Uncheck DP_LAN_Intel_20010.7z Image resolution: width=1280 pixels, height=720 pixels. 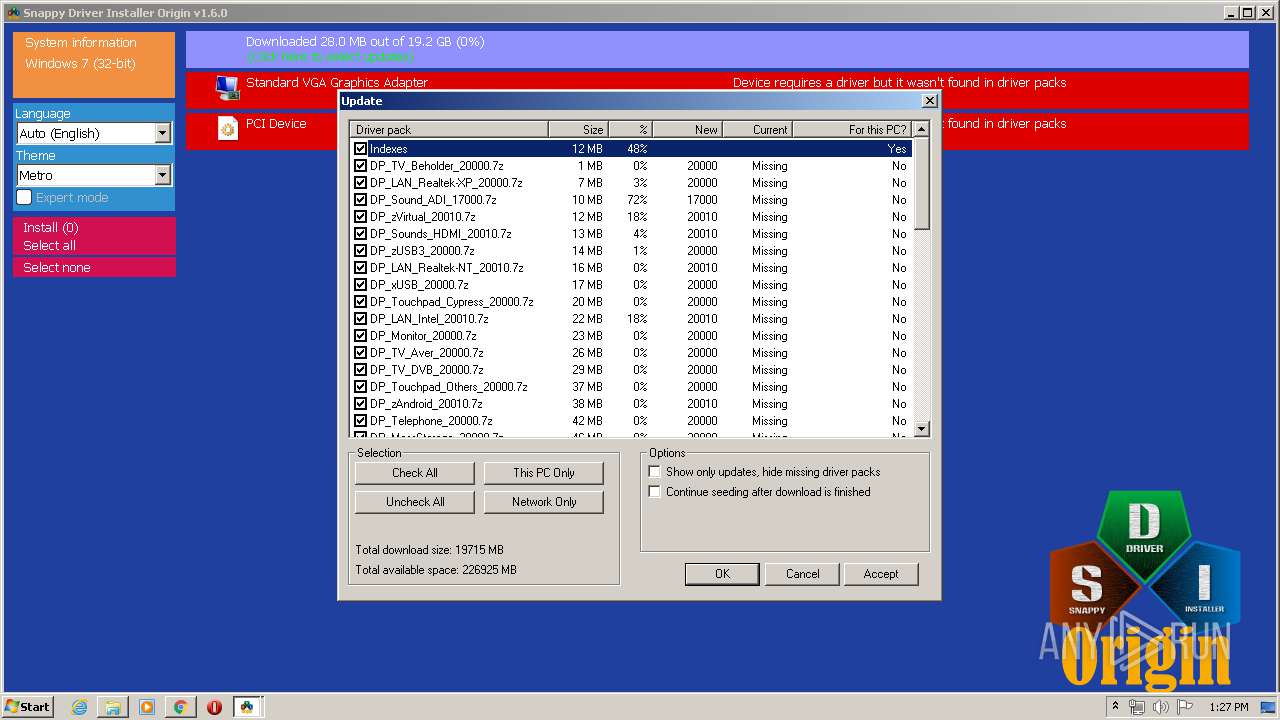coord(361,319)
